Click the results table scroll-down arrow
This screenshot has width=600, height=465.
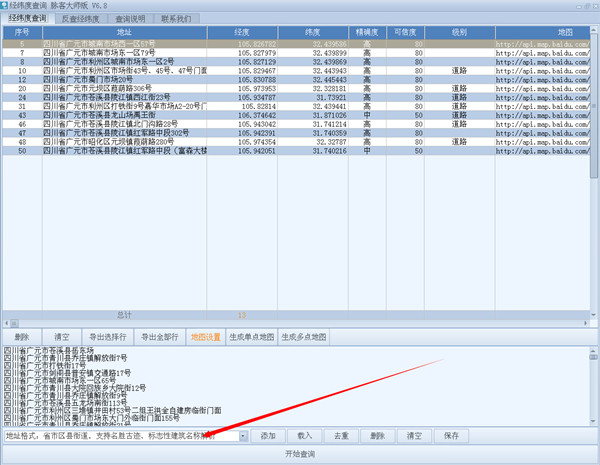(593, 315)
